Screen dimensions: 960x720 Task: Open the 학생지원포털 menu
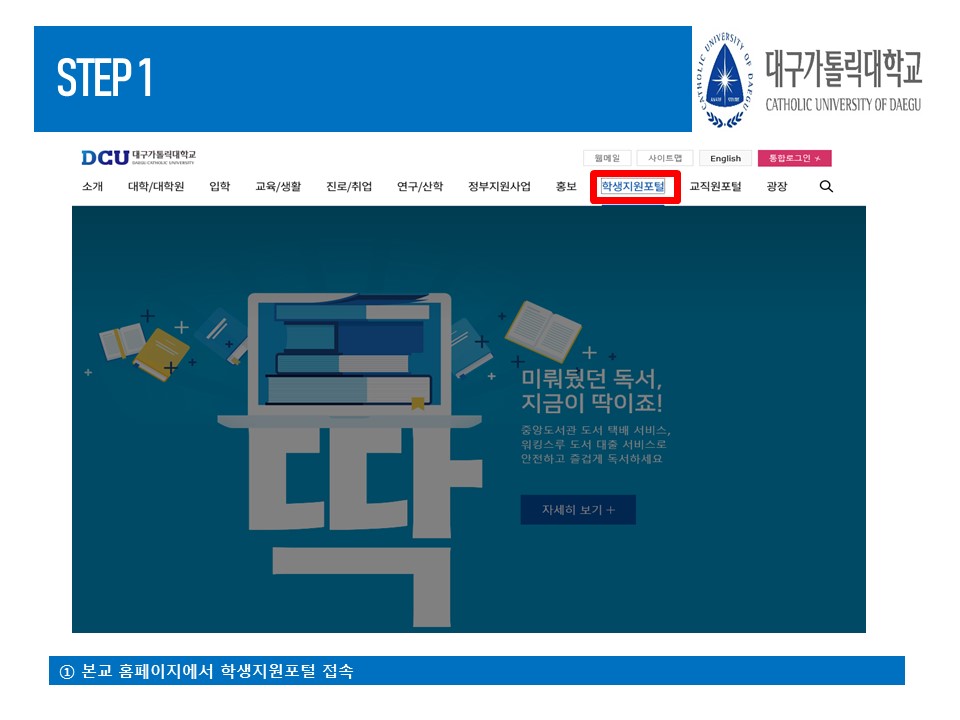633,186
